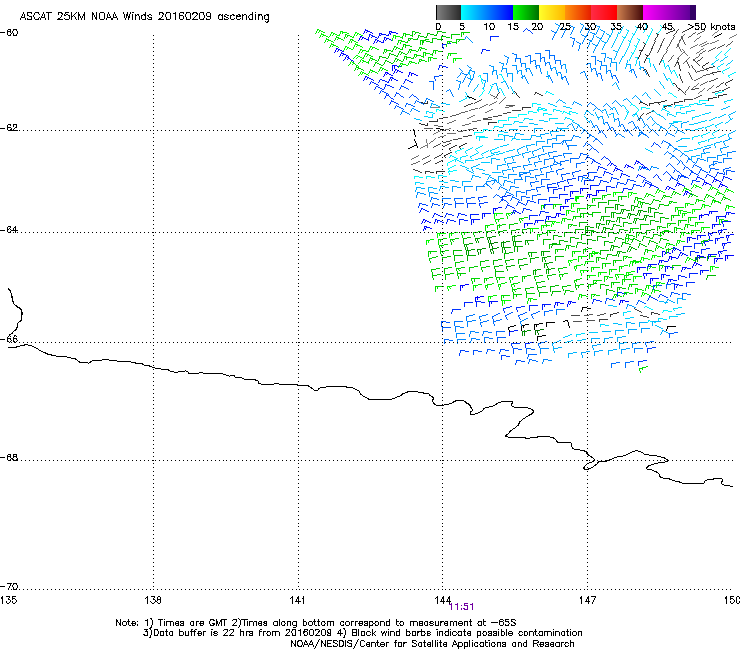The image size is (740, 650).
Task: Click the orange 25-30 knots legend segment
Action: pyautogui.click(x=578, y=12)
